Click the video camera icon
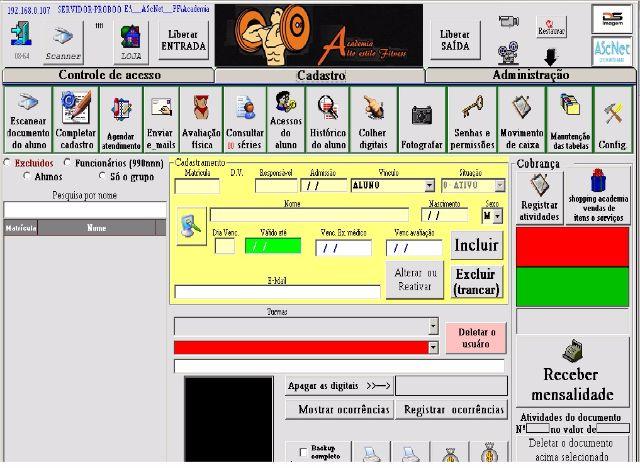This screenshot has width=640, height=468. point(509,20)
